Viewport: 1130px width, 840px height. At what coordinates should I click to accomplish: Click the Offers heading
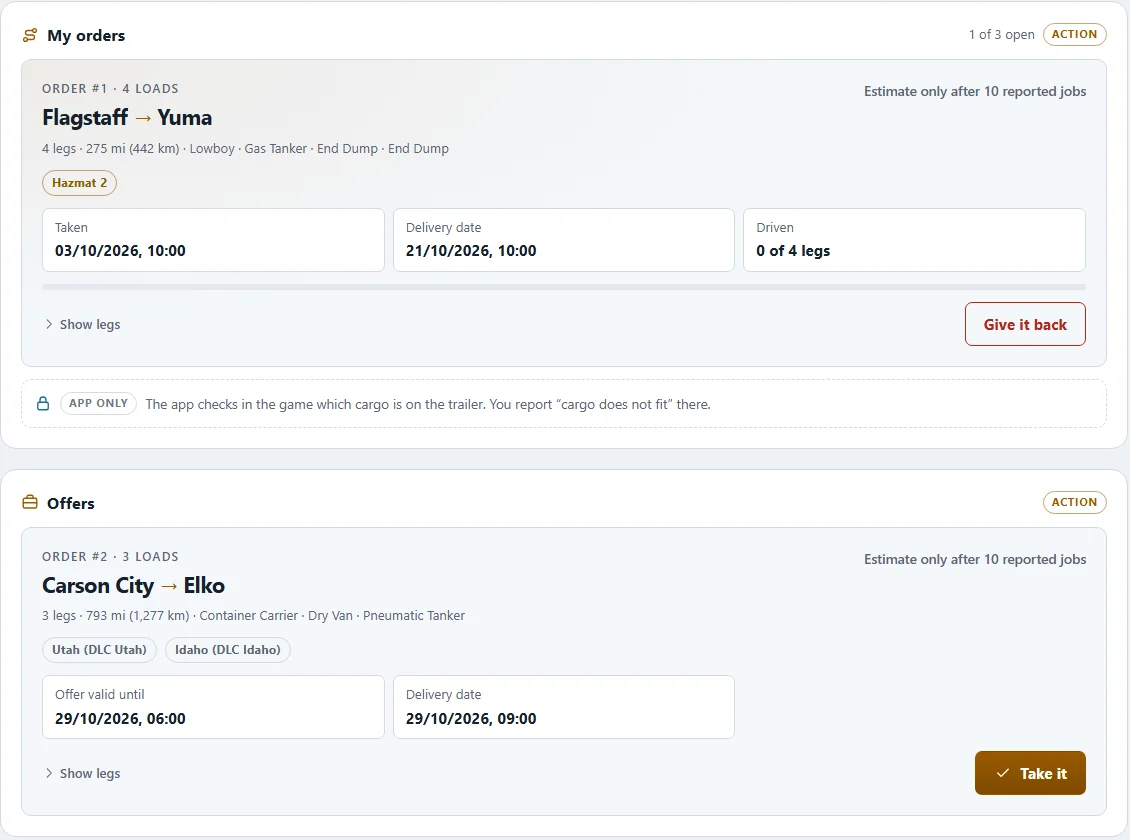71,503
